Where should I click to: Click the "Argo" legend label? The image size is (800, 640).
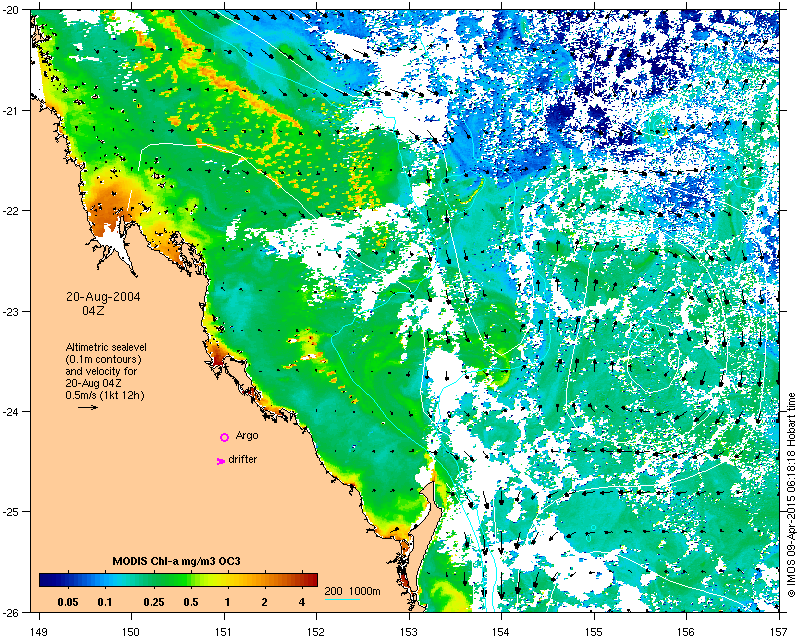(x=247, y=435)
